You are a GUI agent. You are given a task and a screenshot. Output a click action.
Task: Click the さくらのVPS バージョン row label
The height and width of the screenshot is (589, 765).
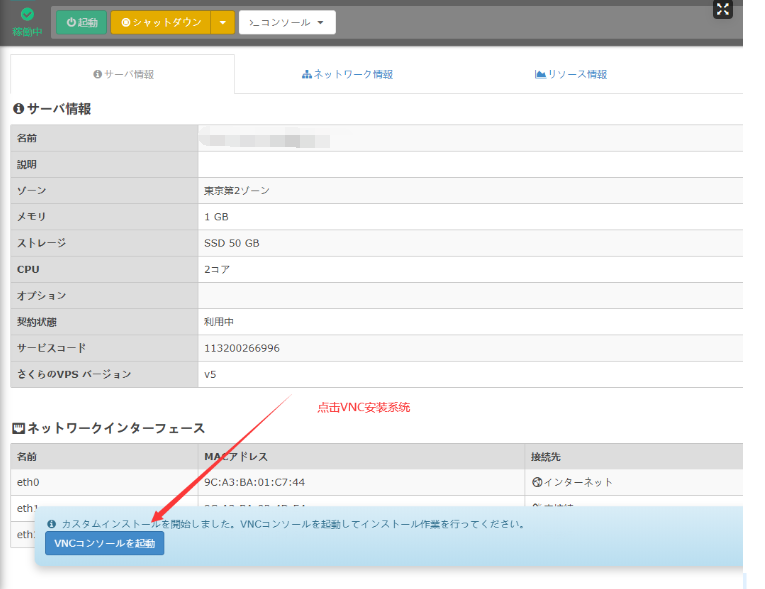74,374
